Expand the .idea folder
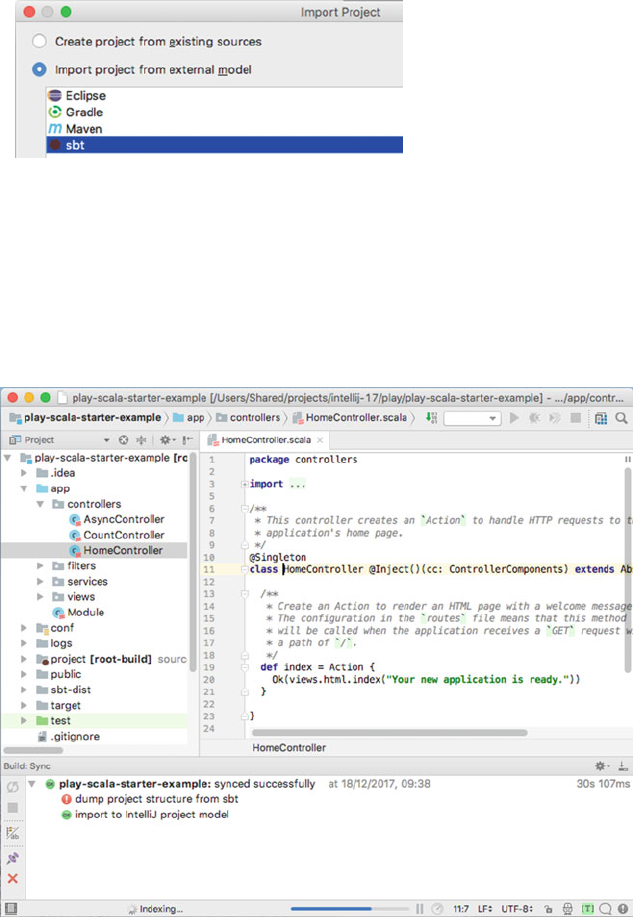 (24, 473)
